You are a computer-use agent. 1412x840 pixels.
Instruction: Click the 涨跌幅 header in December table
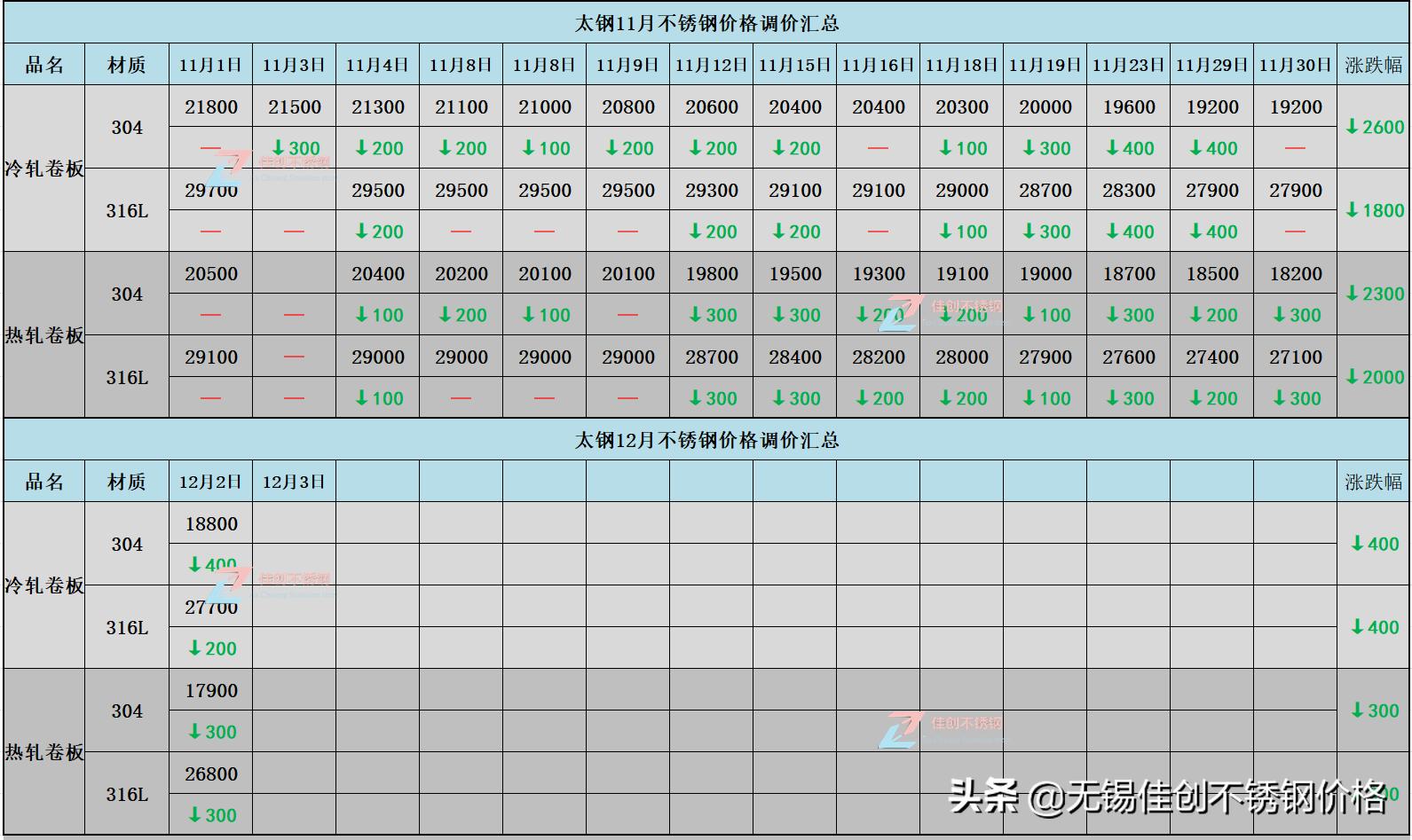point(1373,482)
